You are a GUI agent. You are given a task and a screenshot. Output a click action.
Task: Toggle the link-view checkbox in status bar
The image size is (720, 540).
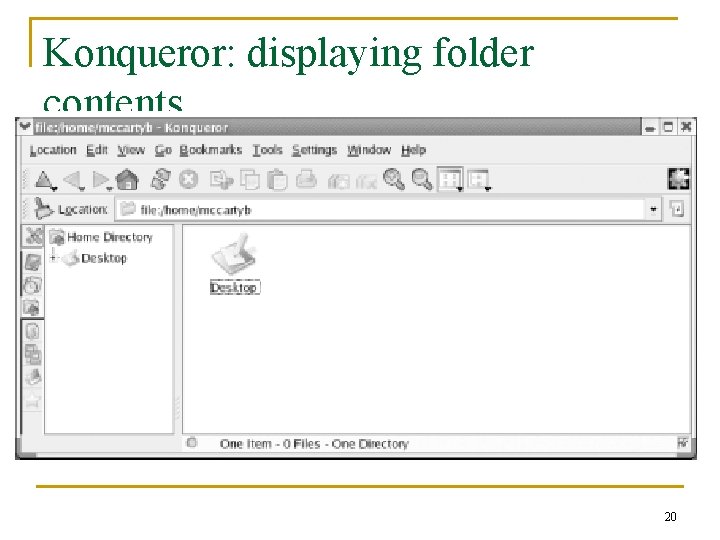pyautogui.click(x=682, y=443)
